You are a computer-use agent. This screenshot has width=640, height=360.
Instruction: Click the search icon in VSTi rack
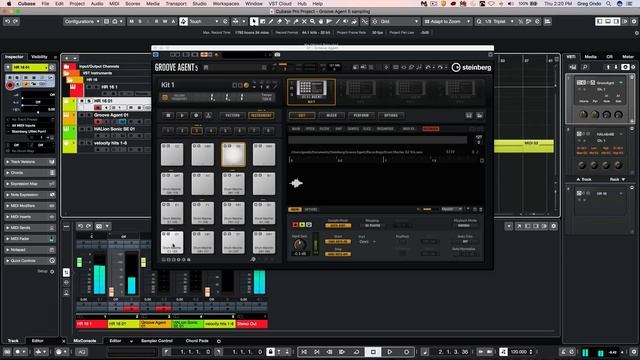[x=585, y=67]
